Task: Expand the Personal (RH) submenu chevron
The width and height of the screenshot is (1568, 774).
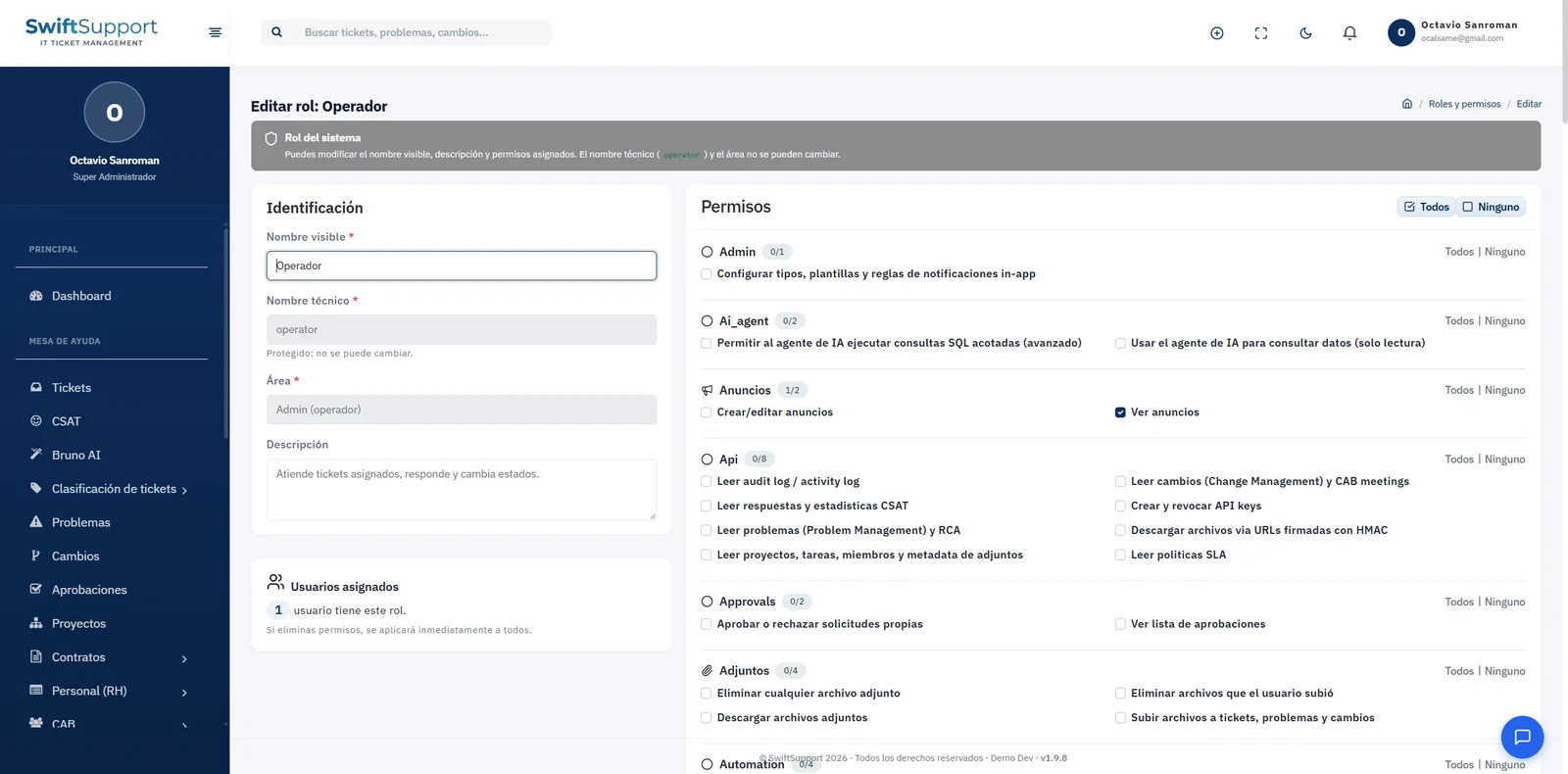Action: point(184,692)
